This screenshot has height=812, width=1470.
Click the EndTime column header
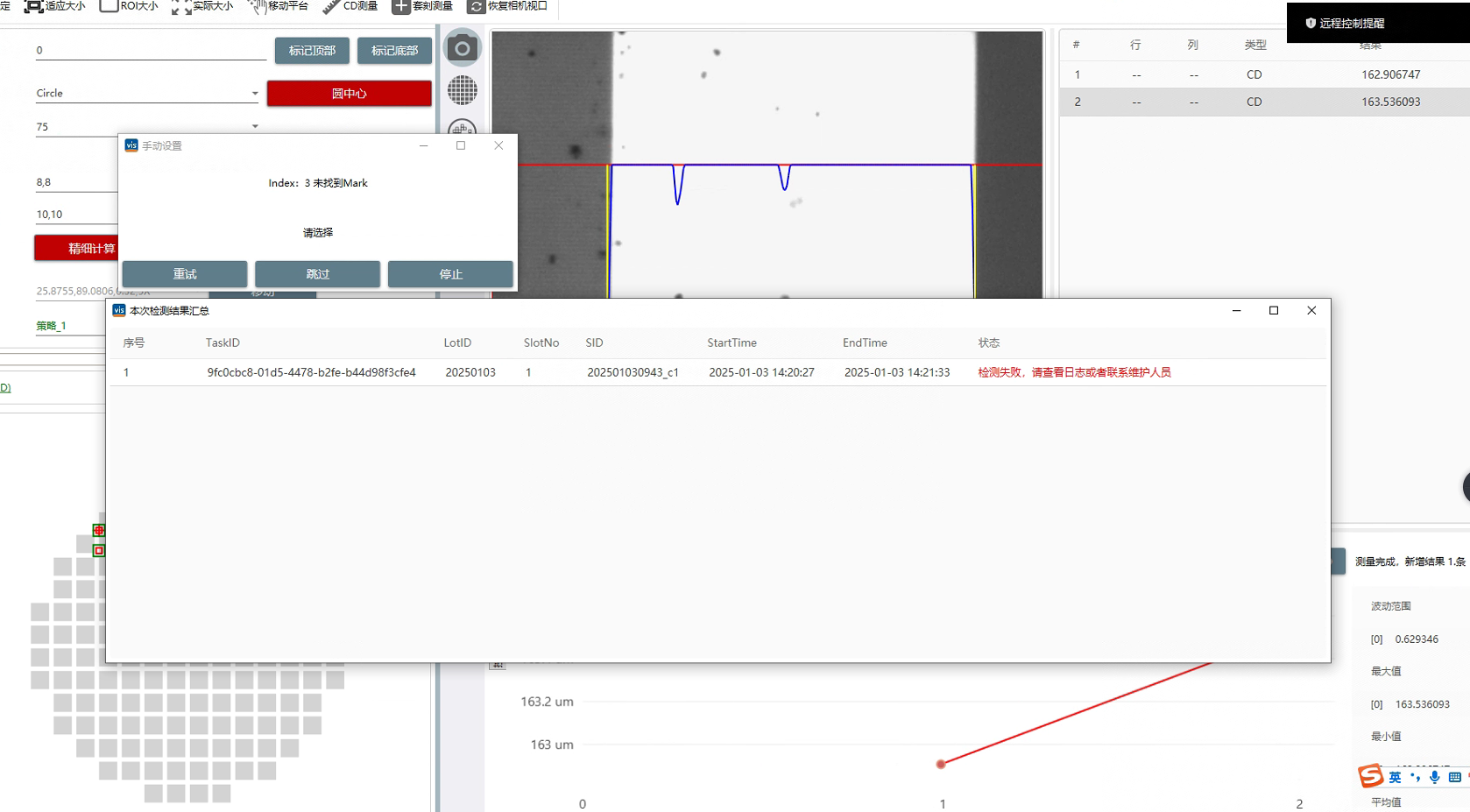coord(865,342)
